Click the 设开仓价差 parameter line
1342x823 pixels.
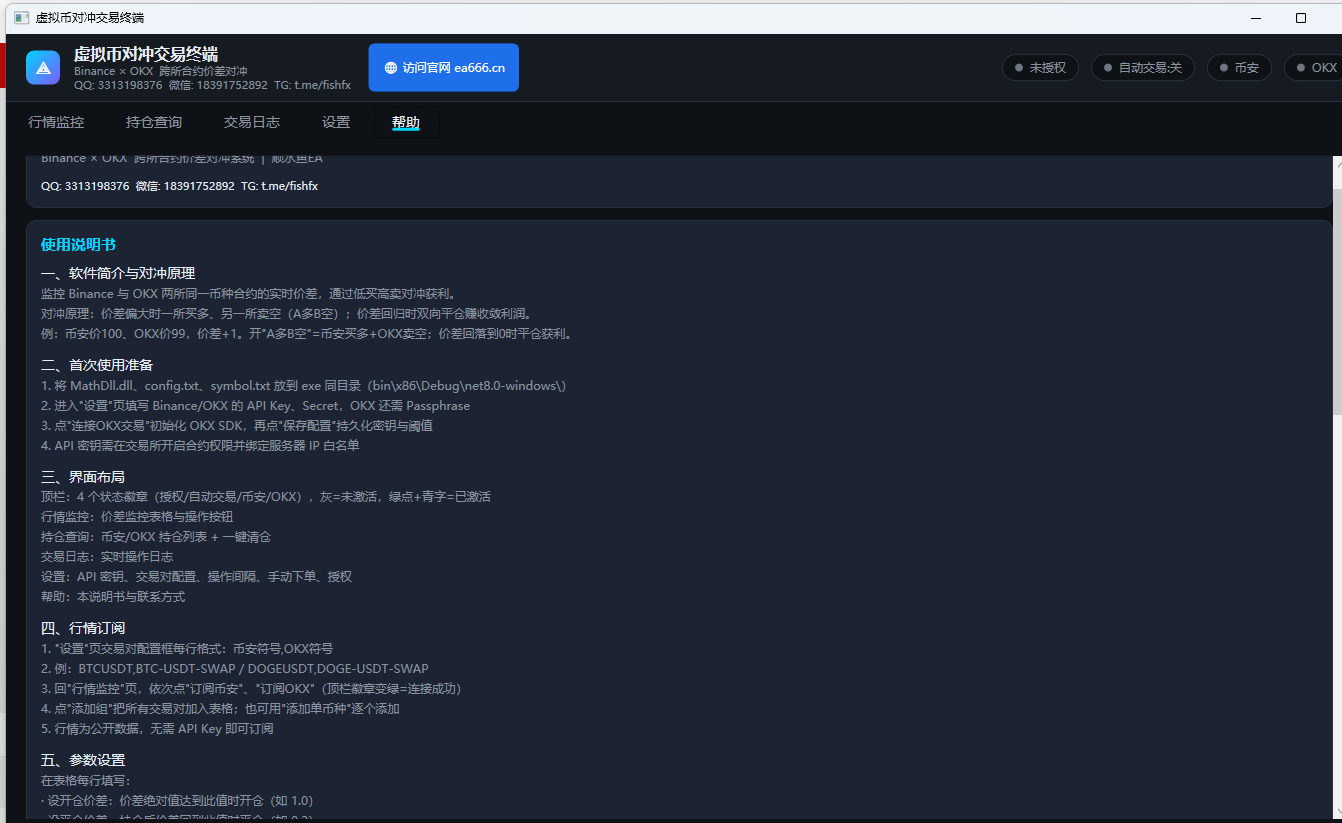point(177,800)
